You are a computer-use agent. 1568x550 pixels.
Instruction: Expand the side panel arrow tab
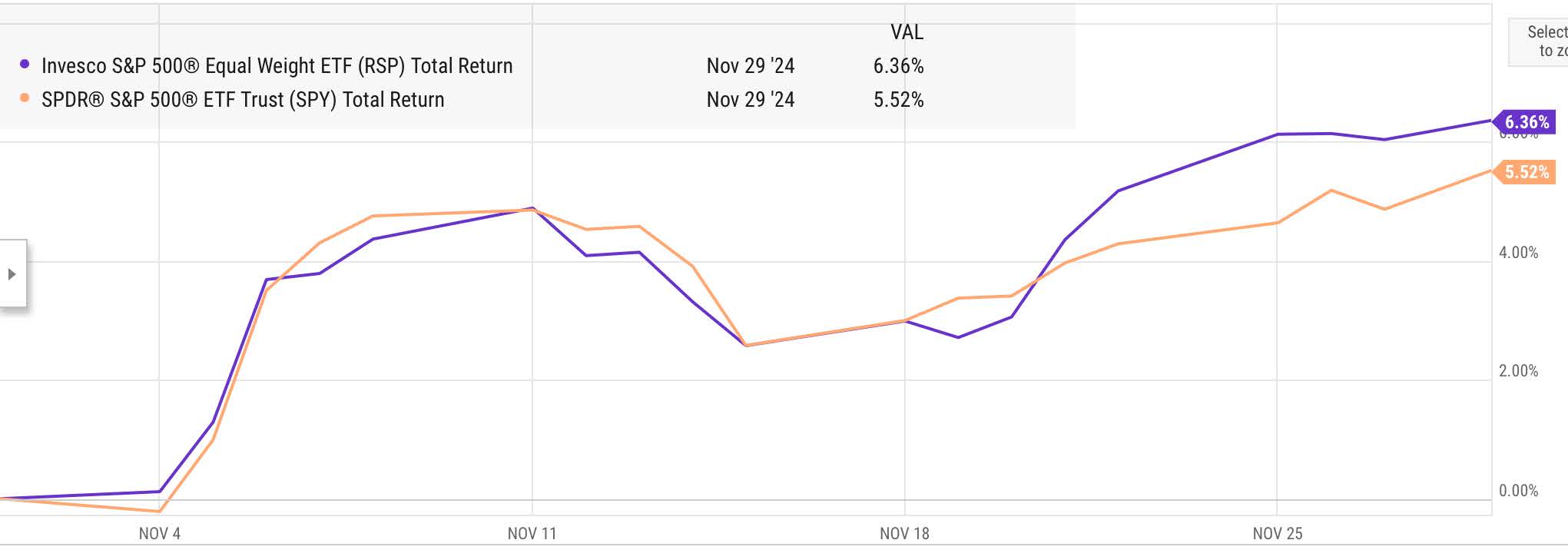pyautogui.click(x=12, y=274)
